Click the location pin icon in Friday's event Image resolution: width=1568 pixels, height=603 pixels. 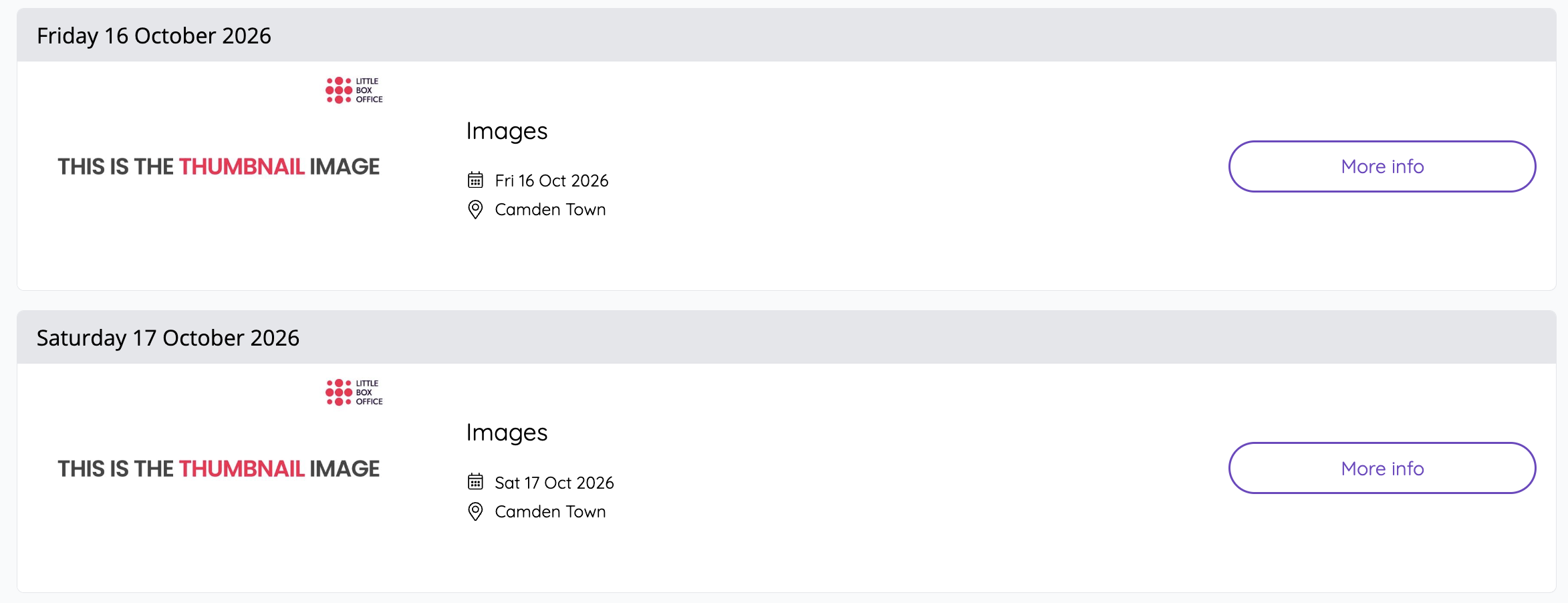(x=475, y=209)
